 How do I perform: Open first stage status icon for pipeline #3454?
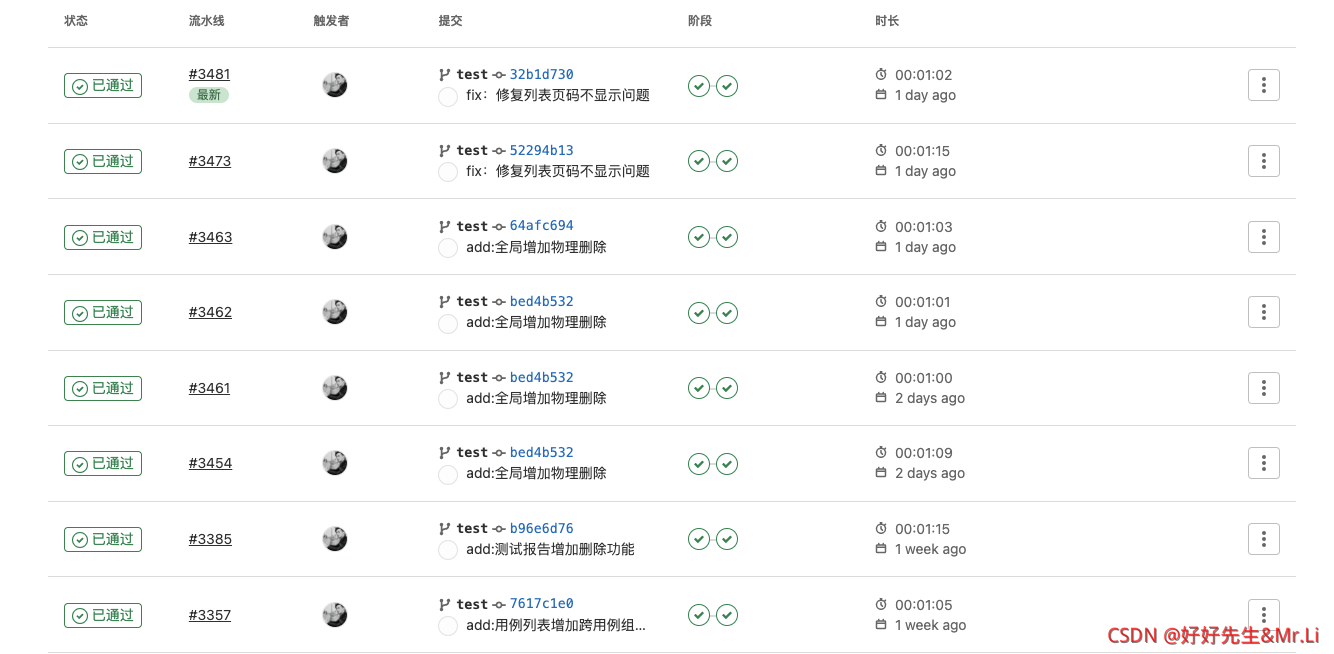pyautogui.click(x=699, y=464)
